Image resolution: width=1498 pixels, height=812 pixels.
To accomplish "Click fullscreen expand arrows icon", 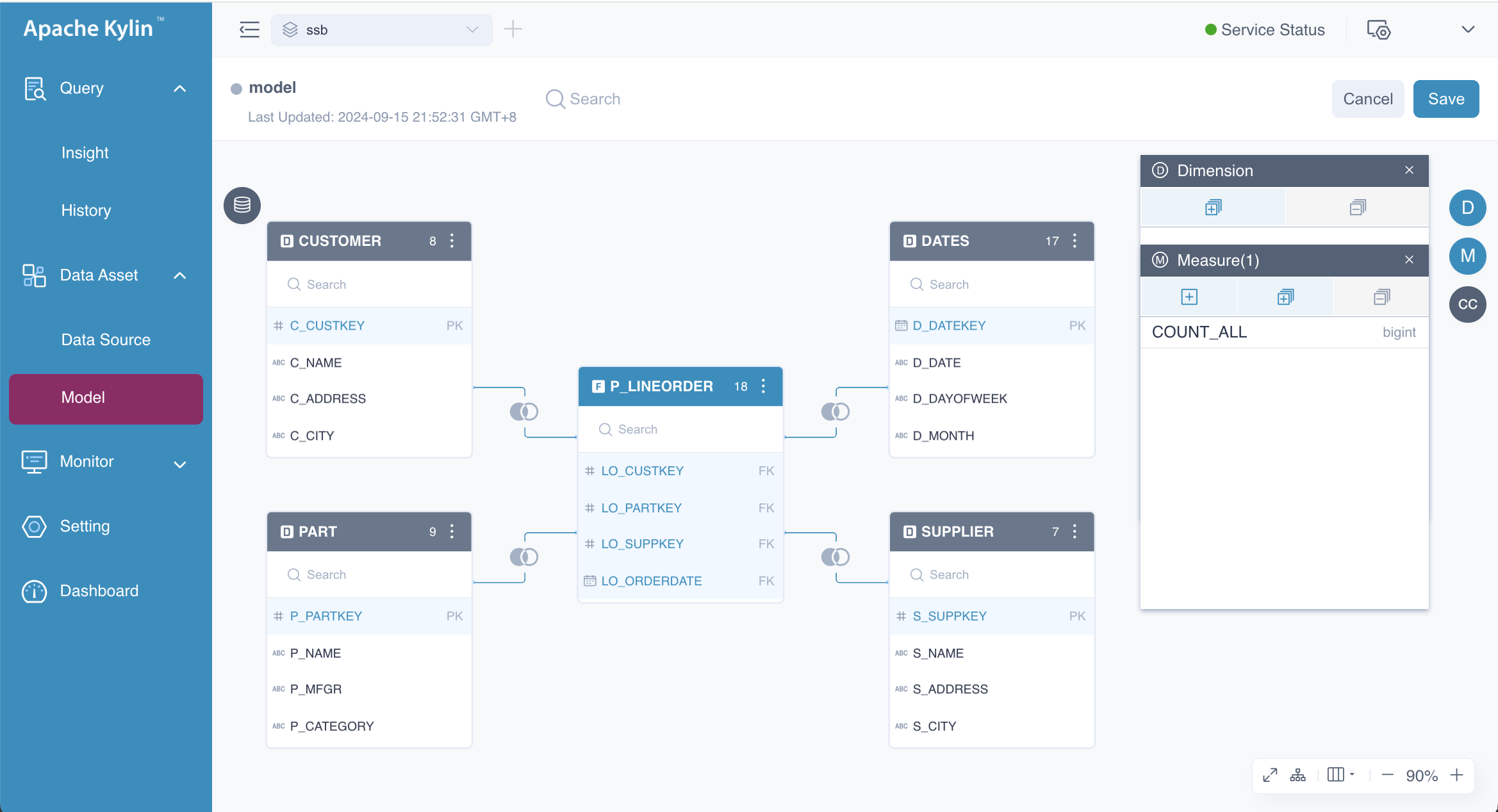I will tap(1269, 775).
